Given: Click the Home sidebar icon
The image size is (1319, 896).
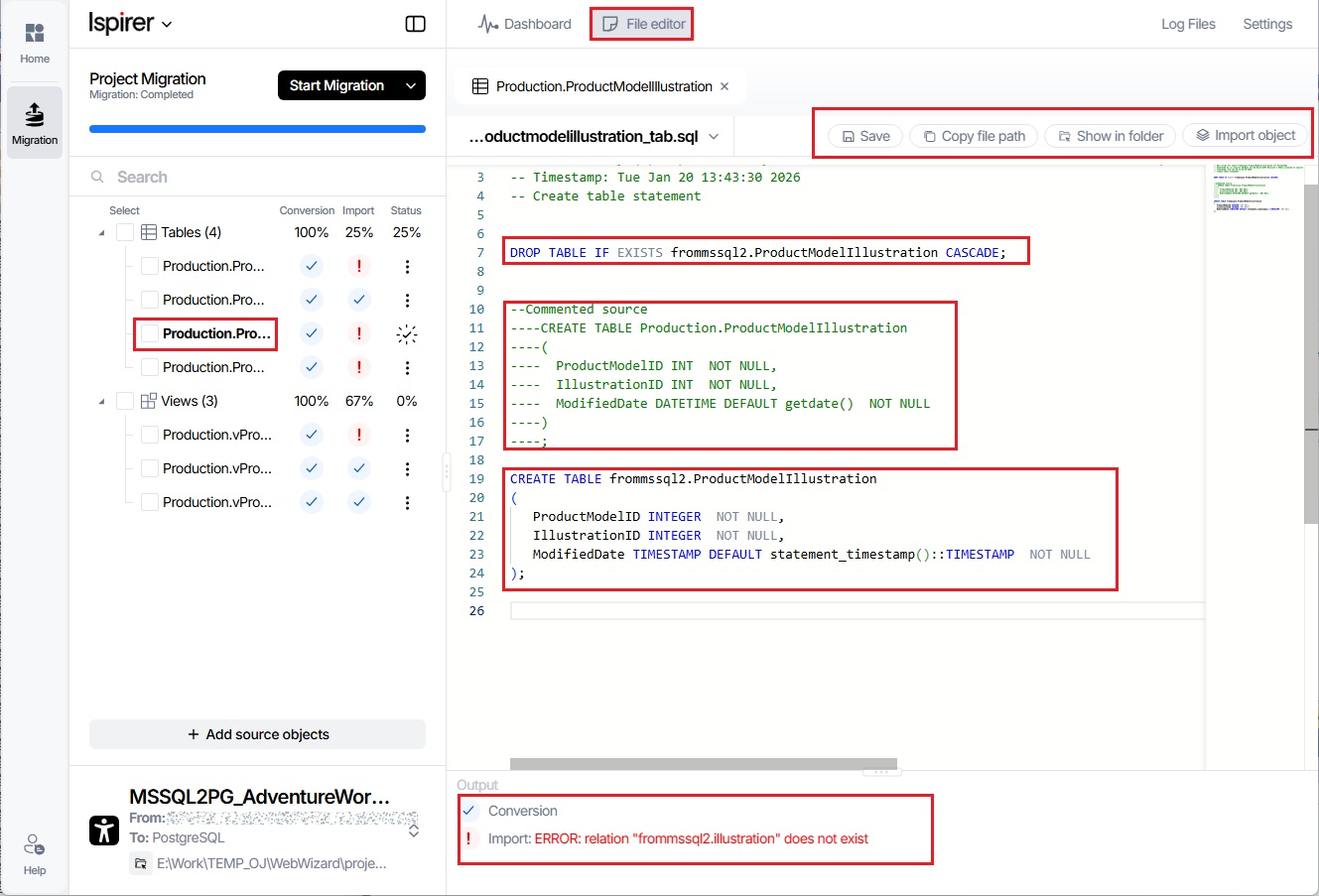Looking at the screenshot, I should 35,43.
